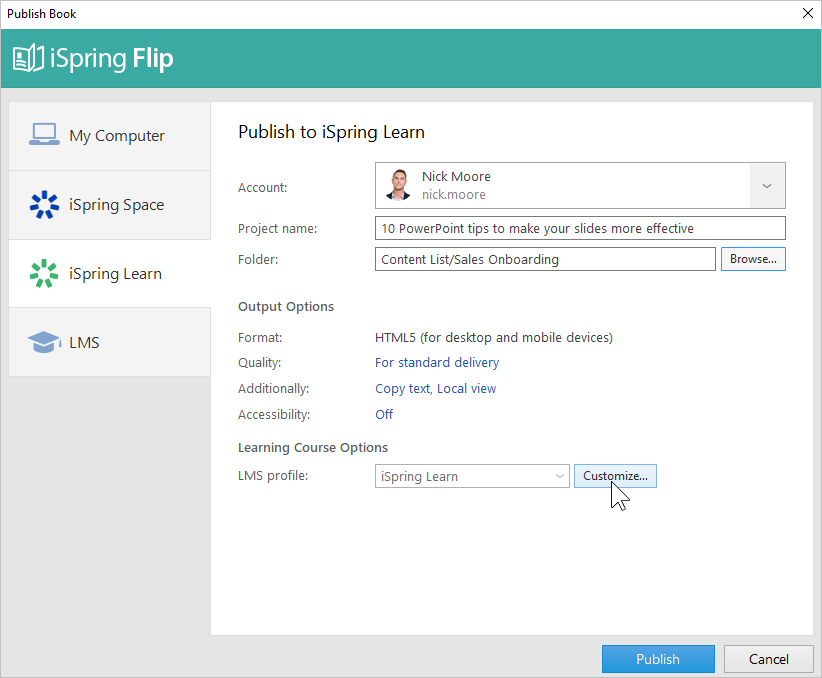Click the Customize... button
The height and width of the screenshot is (678, 822).
click(615, 476)
